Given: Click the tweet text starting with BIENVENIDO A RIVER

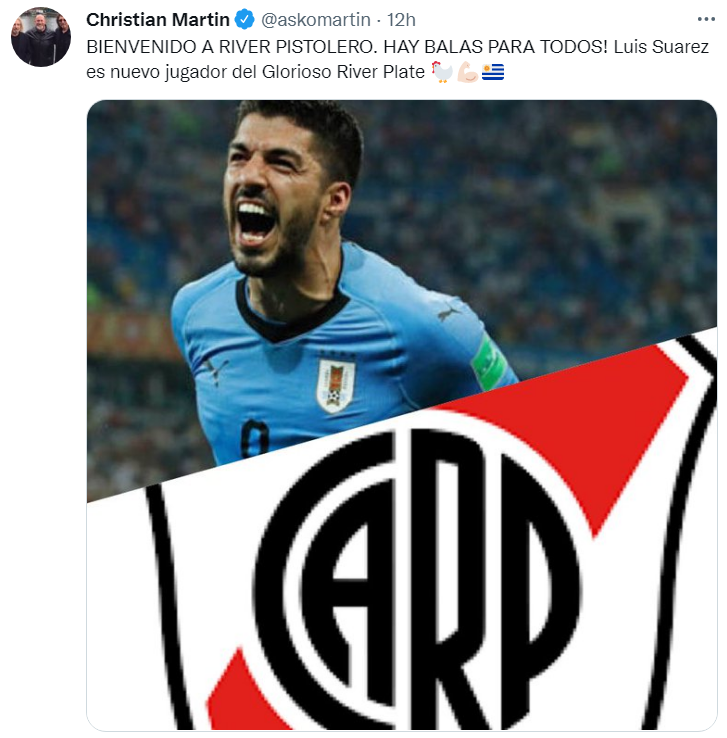Looking at the screenshot, I should click(x=398, y=59).
